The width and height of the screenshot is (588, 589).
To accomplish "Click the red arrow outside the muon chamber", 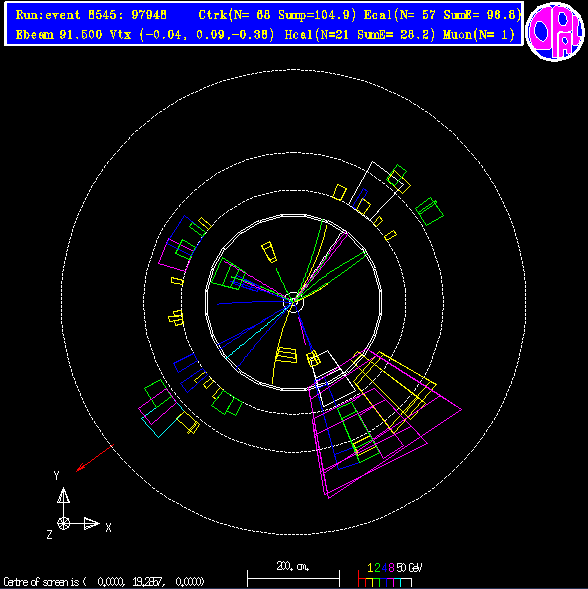I will (95, 458).
